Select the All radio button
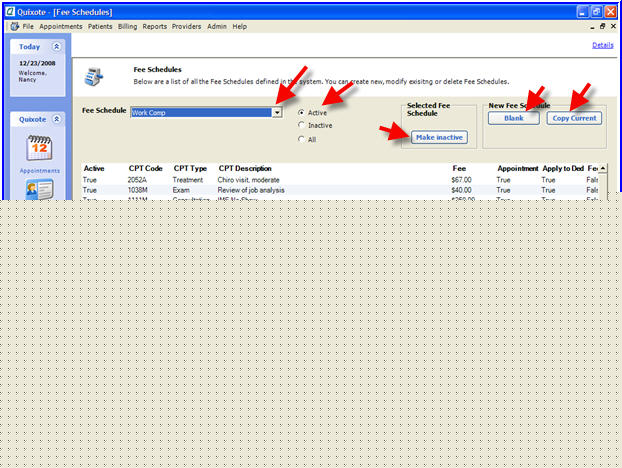Screen dimensions: 622x468 tap(301, 139)
